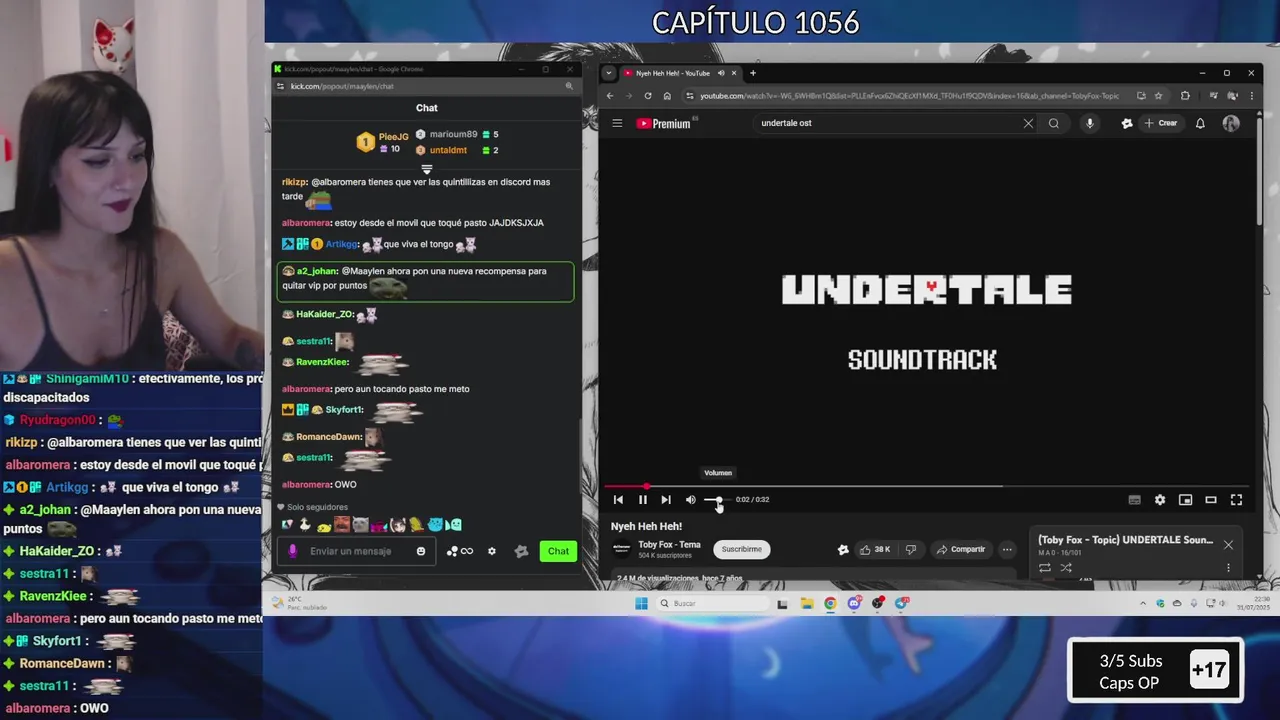
Task: Send message with green Chat button
Action: point(558,551)
